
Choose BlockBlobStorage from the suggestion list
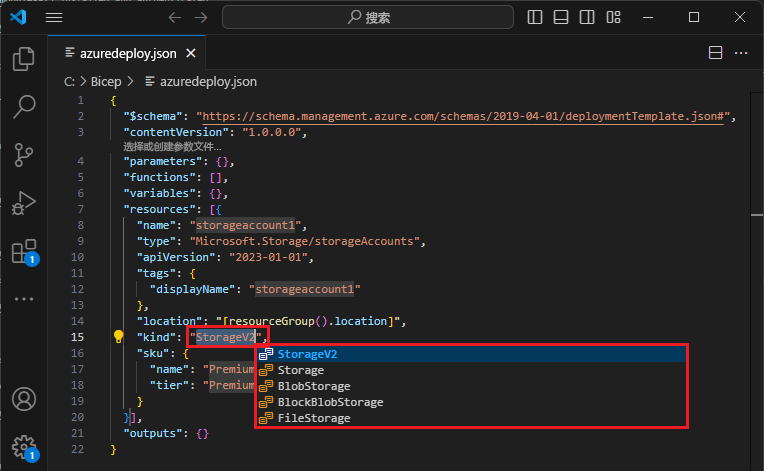click(471, 402)
